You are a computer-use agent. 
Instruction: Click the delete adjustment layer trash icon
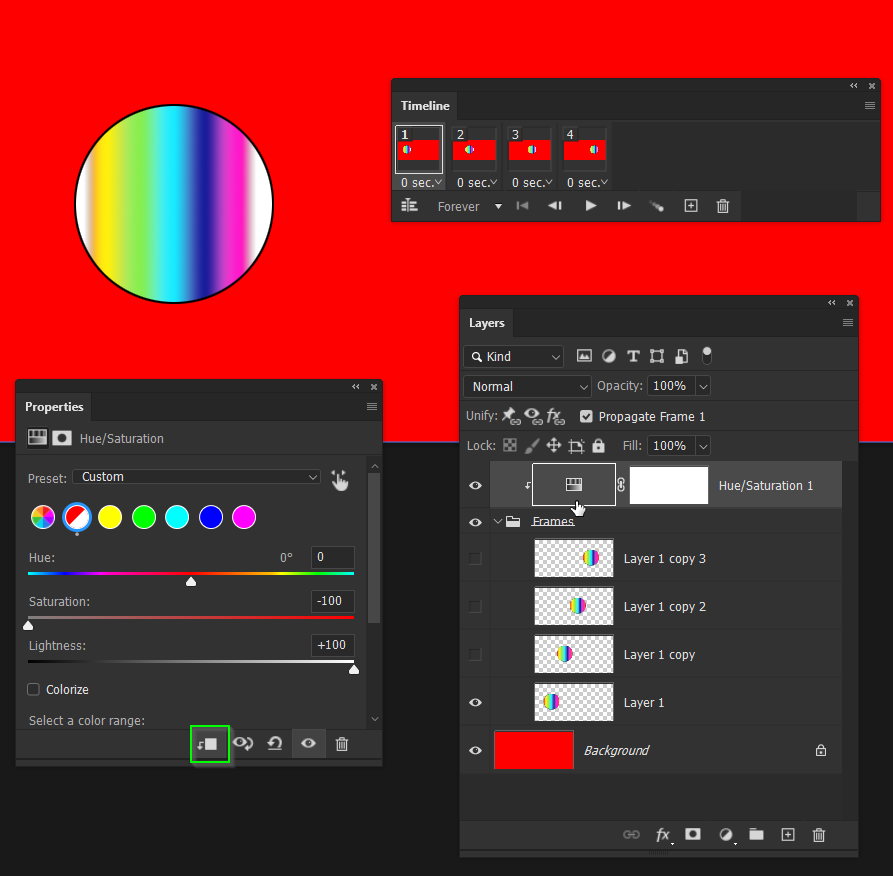pyautogui.click(x=341, y=744)
